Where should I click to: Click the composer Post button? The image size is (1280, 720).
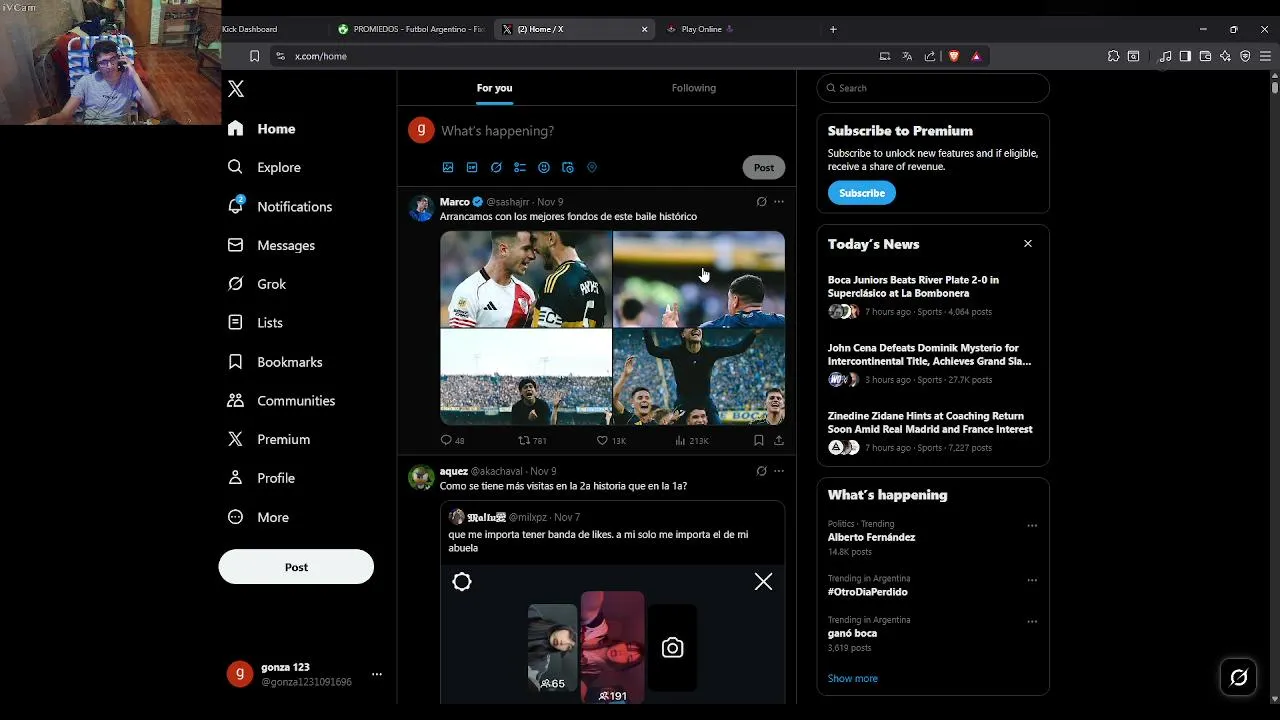[x=764, y=167]
